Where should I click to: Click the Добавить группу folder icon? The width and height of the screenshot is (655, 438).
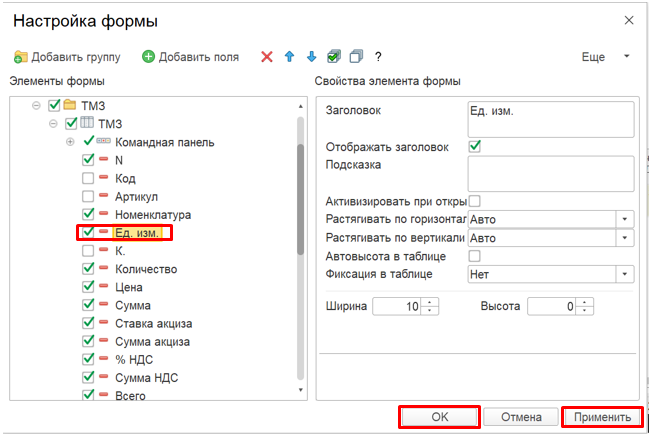[x=20, y=57]
